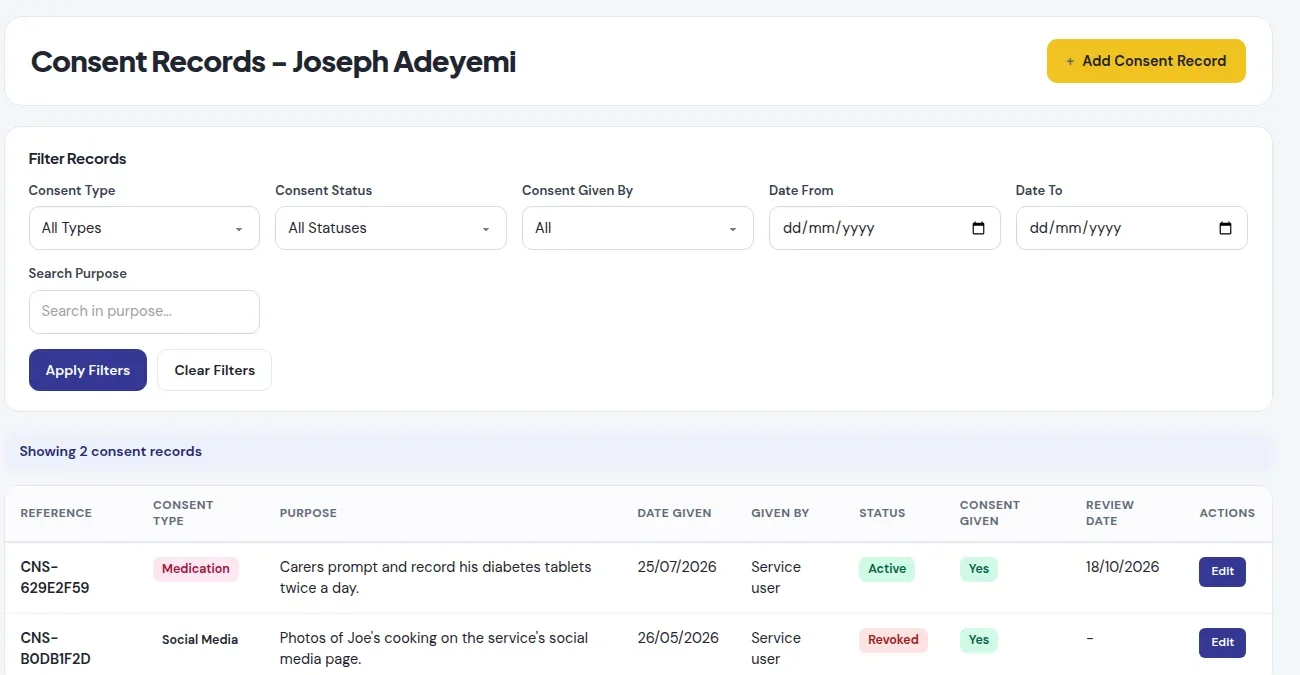Click the date given 26/05/2026

coord(678,638)
